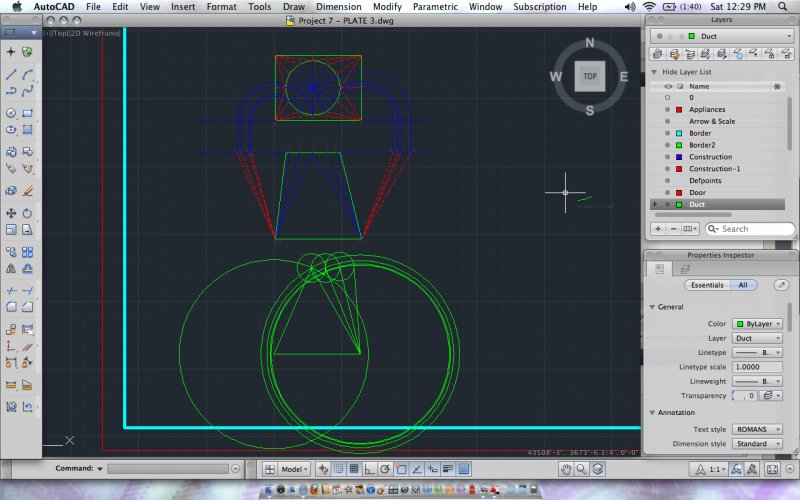Collapse the Hide Layer List triangle
800x500 pixels.
655,72
